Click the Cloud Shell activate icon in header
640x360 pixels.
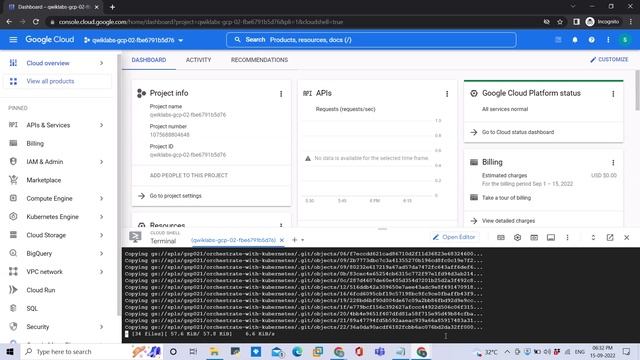point(558,40)
